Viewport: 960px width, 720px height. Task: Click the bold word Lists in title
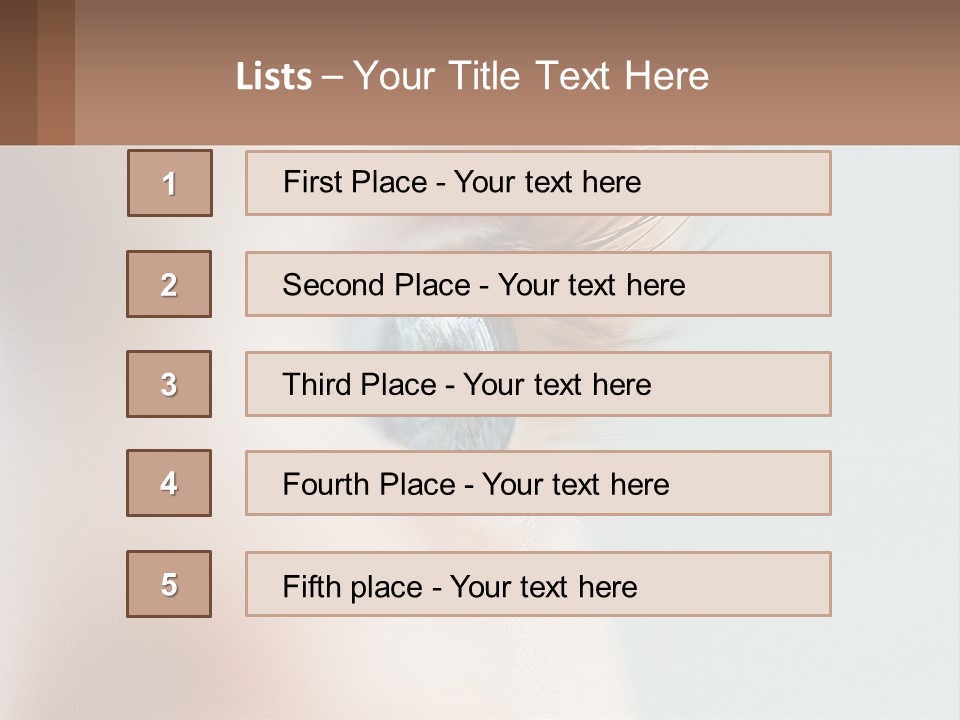click(274, 77)
